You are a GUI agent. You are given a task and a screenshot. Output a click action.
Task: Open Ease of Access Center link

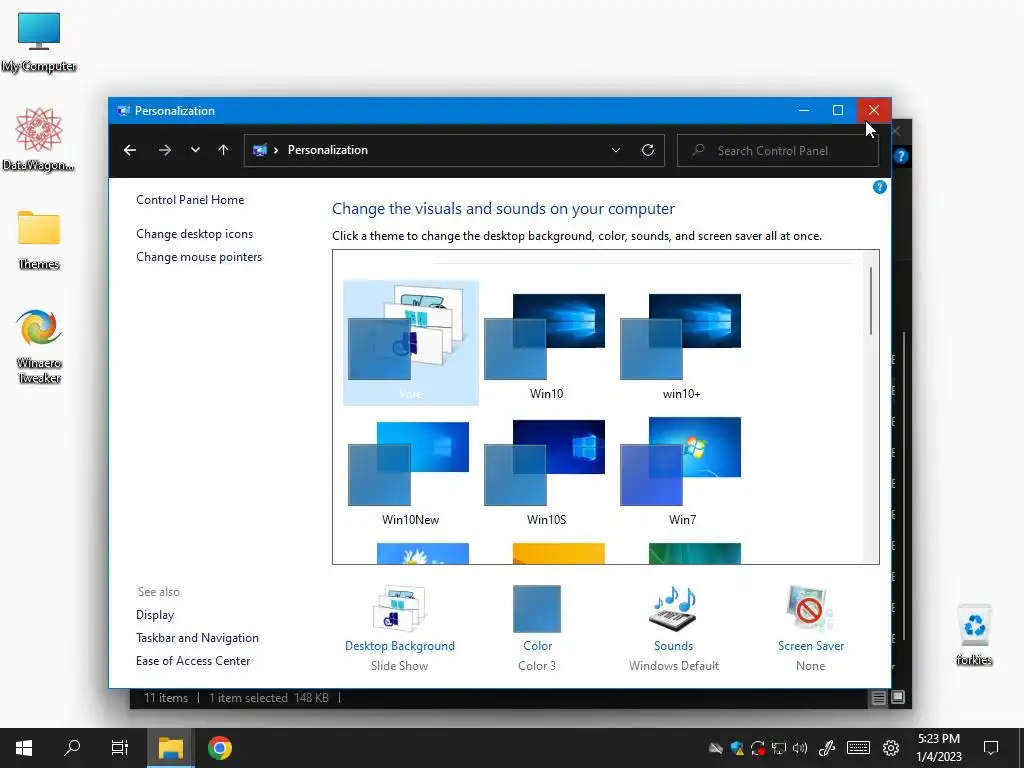[x=193, y=661]
